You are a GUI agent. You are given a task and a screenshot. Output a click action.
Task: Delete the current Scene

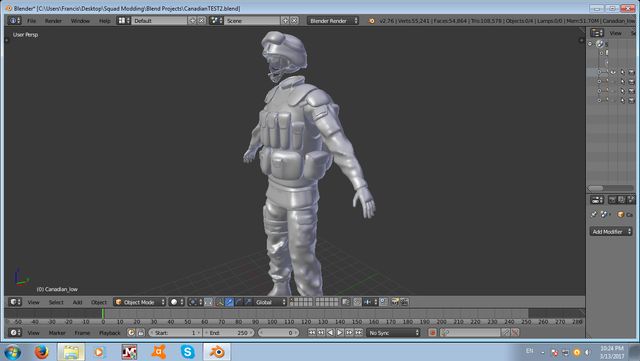click(x=294, y=20)
